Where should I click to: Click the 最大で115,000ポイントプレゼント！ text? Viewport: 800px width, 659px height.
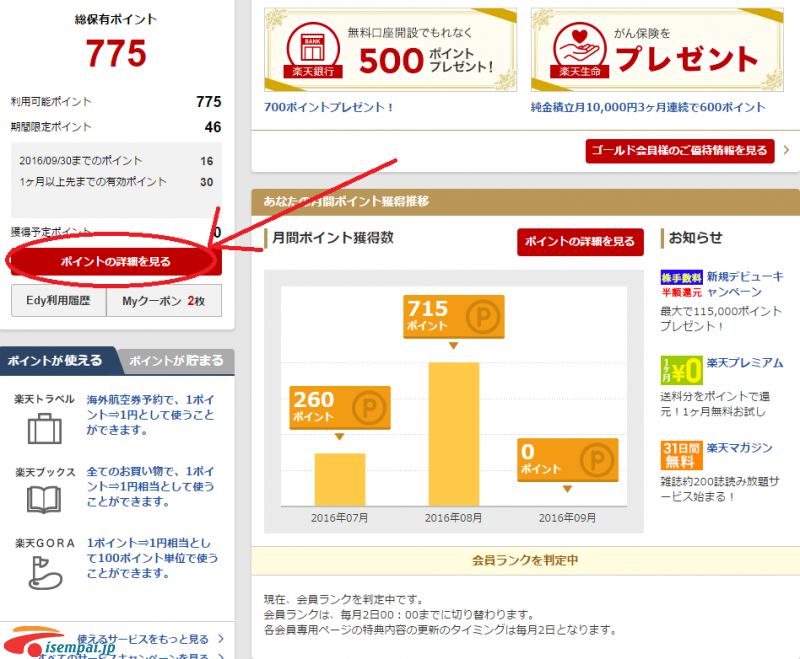[720, 319]
